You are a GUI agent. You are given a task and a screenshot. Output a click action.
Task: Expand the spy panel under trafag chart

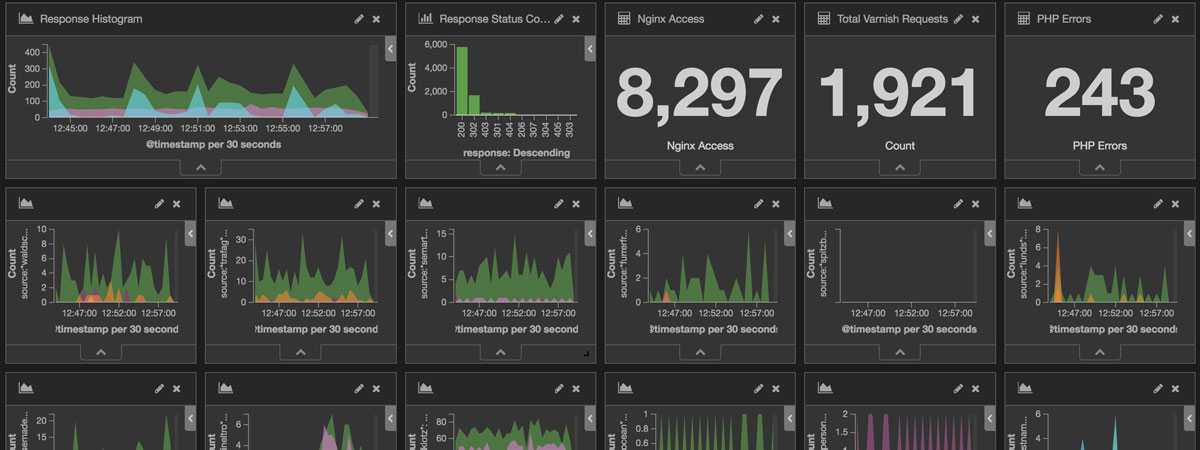[301, 352]
